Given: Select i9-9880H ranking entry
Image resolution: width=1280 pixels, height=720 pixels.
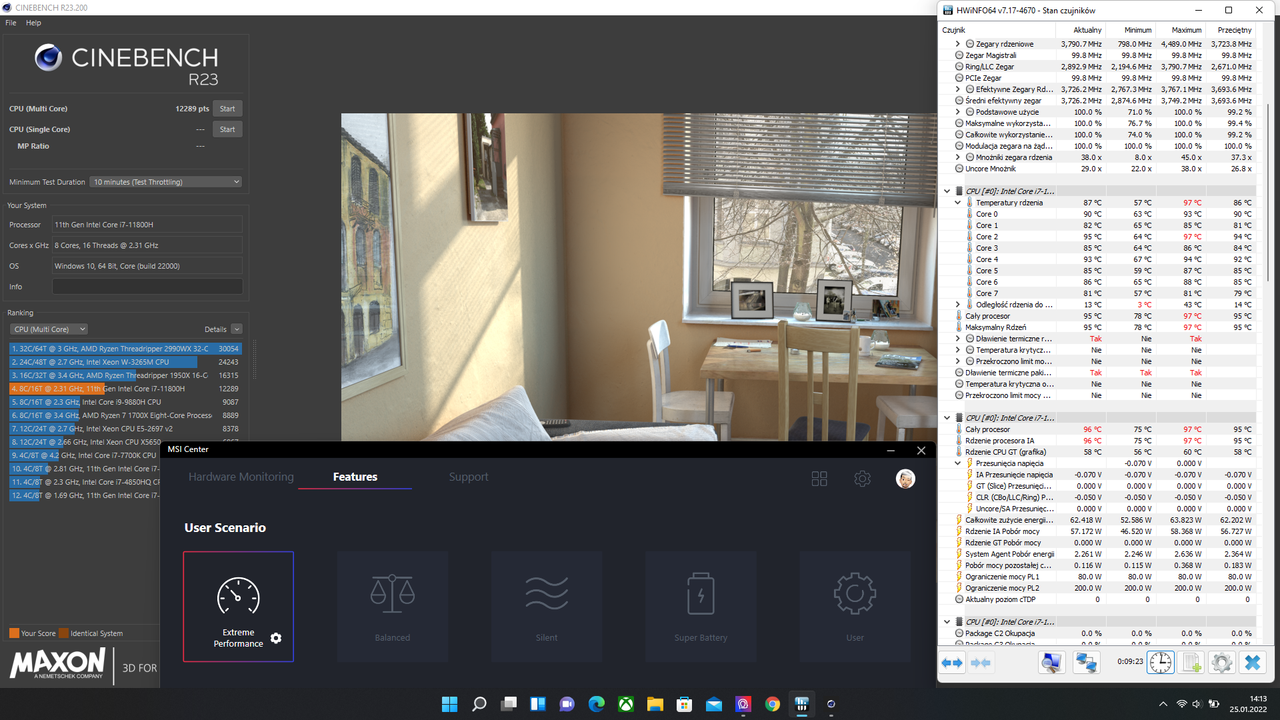Looking at the screenshot, I should pos(125,402).
